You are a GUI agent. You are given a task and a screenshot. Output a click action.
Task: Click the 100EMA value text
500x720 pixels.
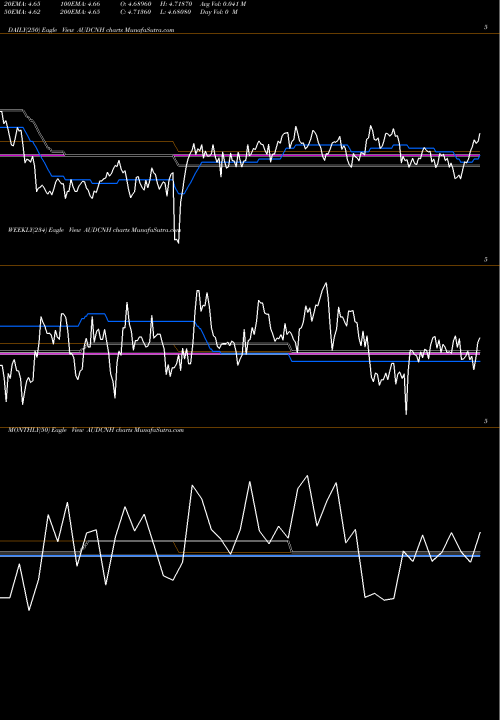80,4
